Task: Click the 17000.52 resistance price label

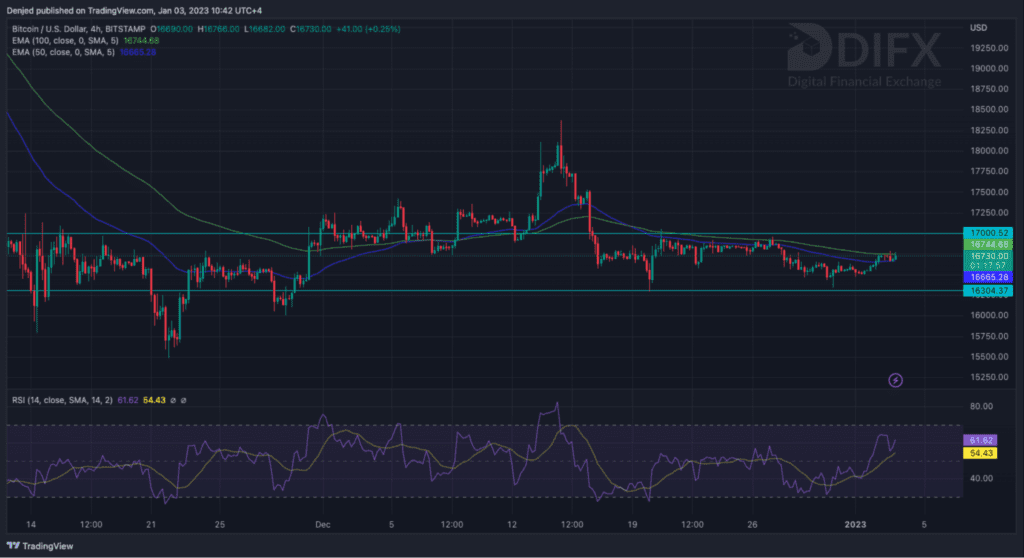Action: [x=987, y=232]
